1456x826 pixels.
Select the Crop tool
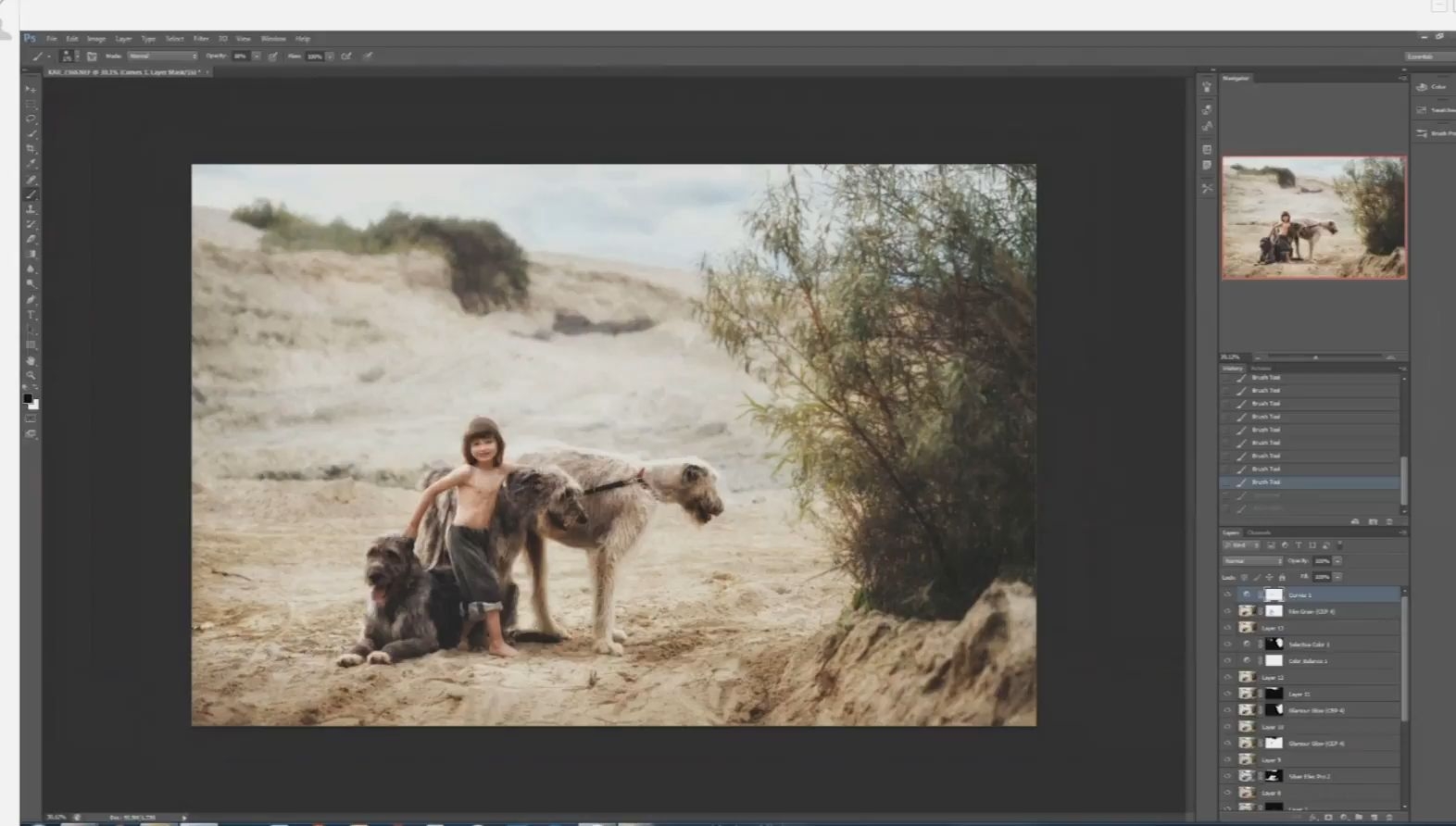[31, 149]
